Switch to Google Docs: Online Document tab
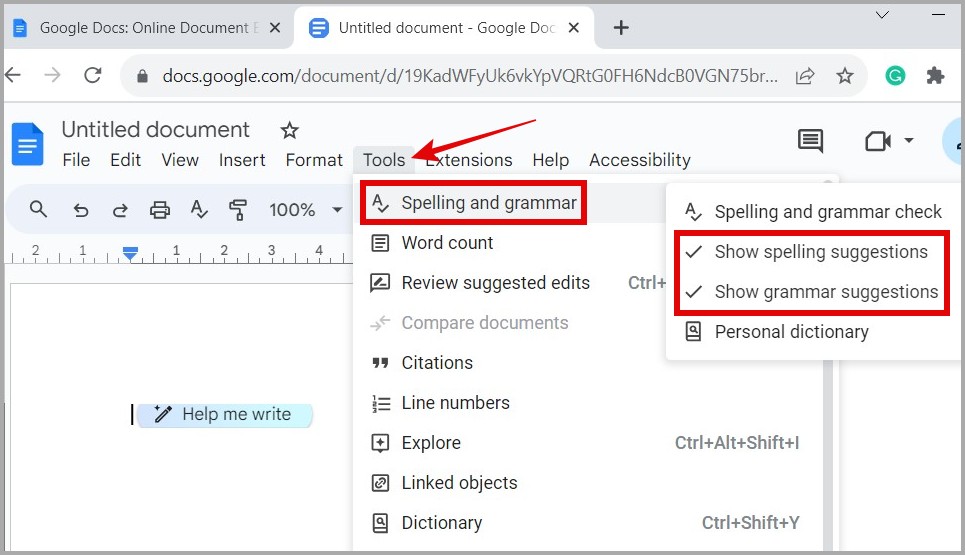The width and height of the screenshot is (965, 555). [x=148, y=28]
